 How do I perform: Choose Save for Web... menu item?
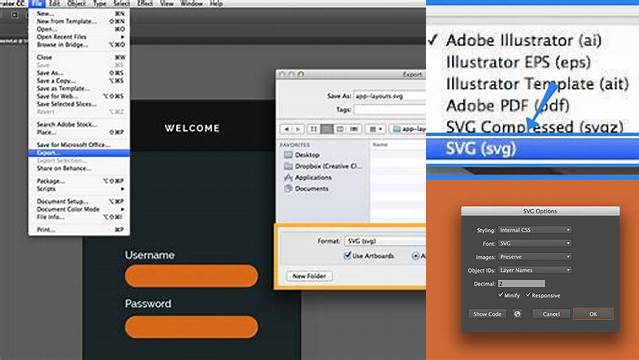(79, 96)
